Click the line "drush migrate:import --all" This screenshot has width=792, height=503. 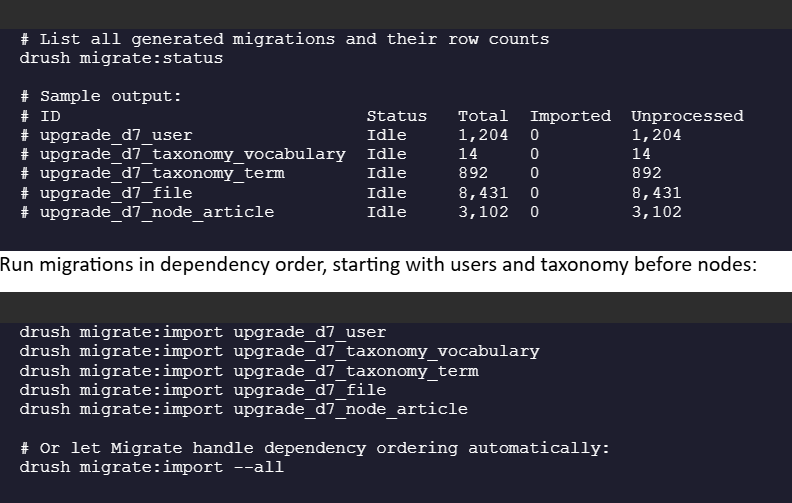tap(152, 467)
